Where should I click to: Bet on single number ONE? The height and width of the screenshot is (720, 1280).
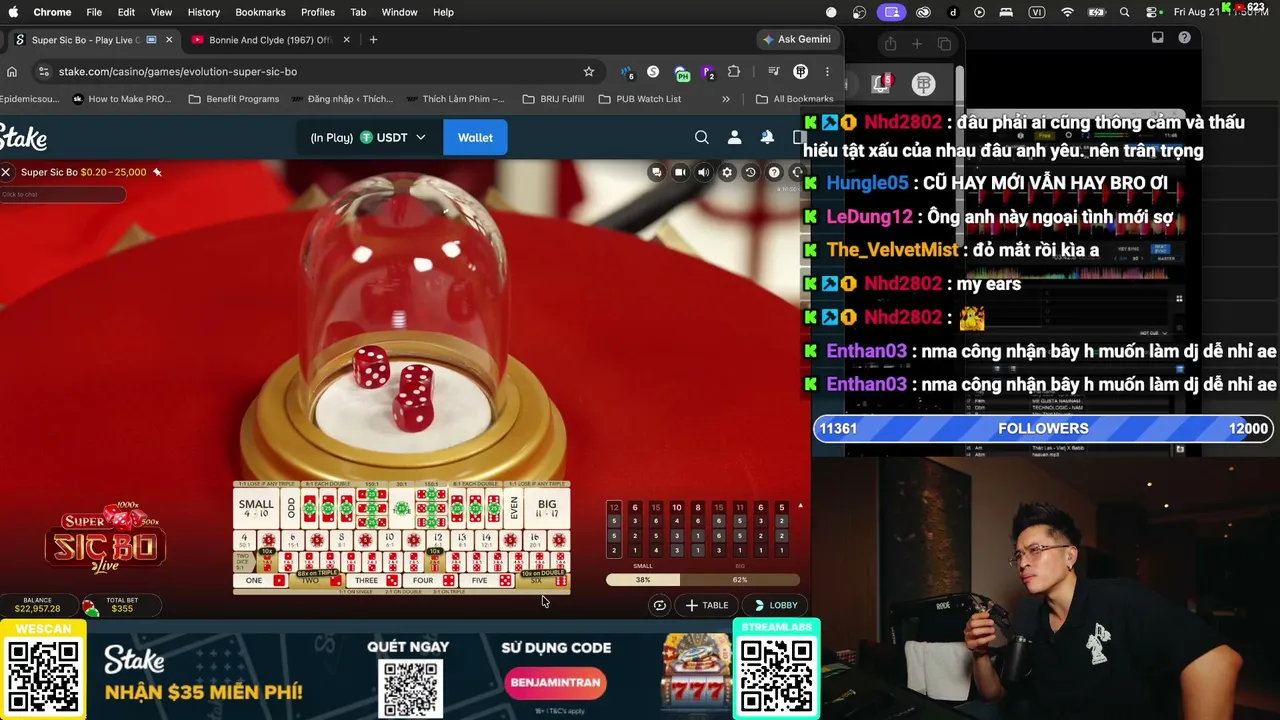point(262,581)
